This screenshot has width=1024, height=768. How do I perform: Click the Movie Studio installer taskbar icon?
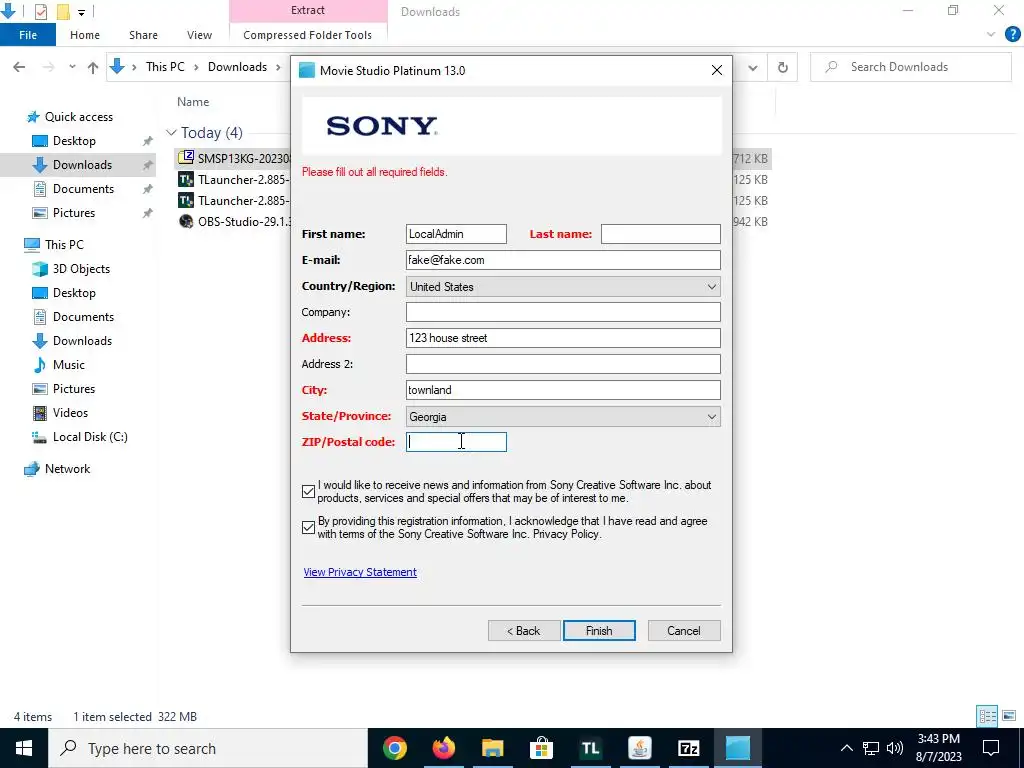(x=738, y=748)
